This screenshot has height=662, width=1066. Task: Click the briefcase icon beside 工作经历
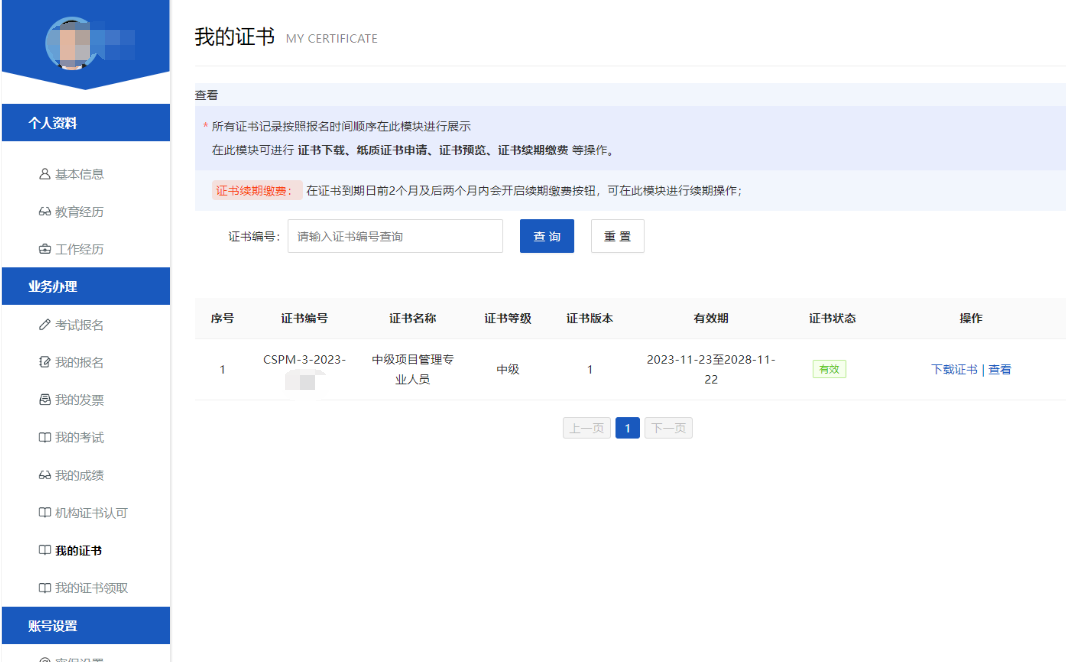(44, 249)
